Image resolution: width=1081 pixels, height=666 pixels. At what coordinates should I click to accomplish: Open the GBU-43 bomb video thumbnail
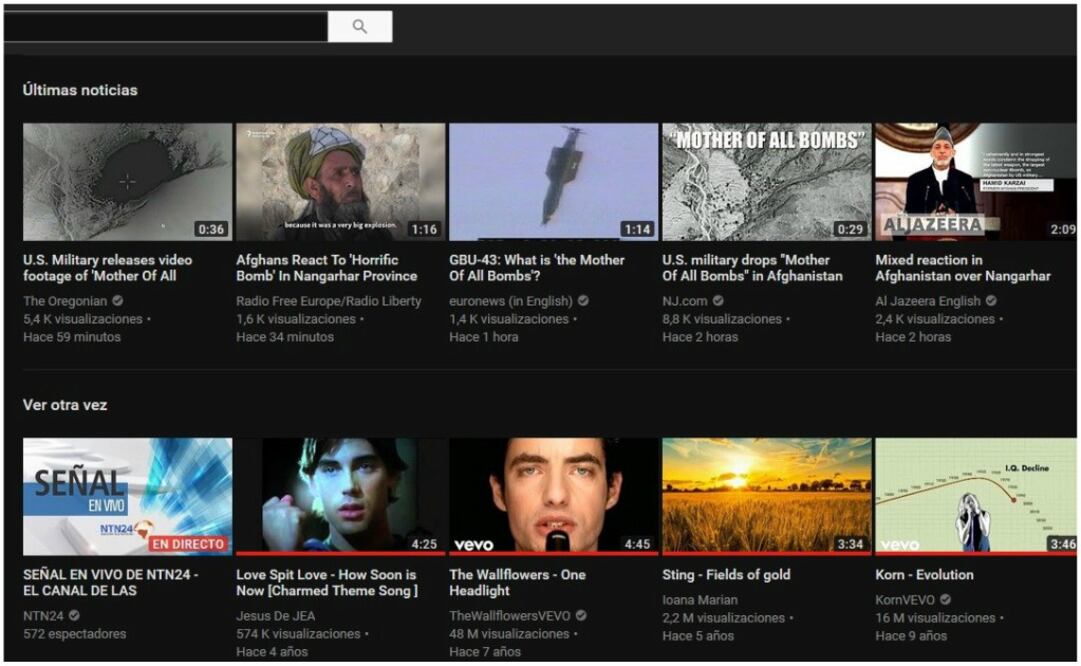[553, 182]
